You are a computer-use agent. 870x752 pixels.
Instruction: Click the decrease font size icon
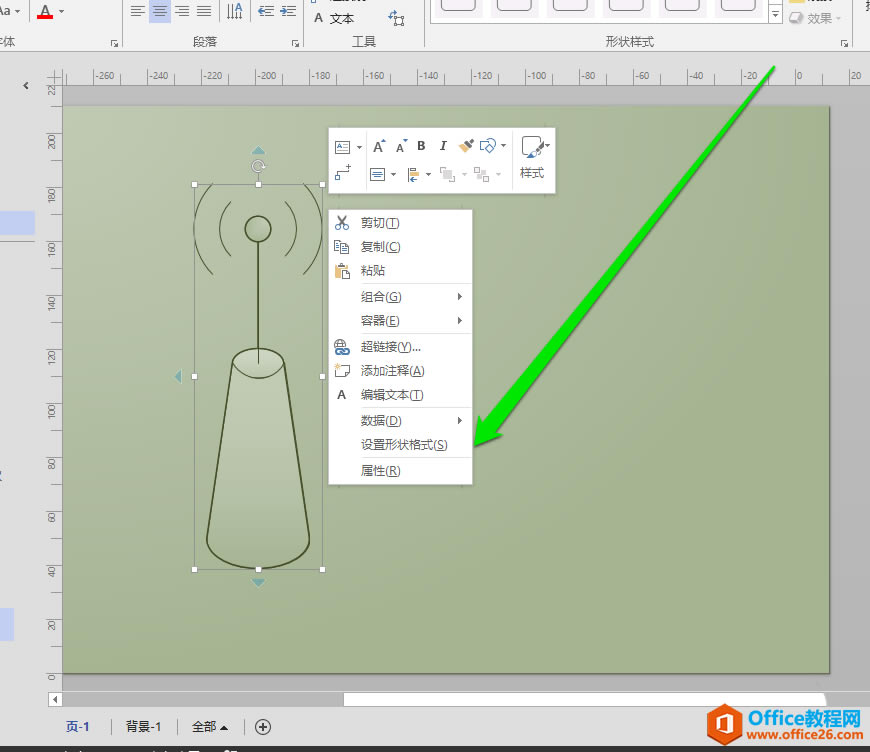(x=399, y=146)
